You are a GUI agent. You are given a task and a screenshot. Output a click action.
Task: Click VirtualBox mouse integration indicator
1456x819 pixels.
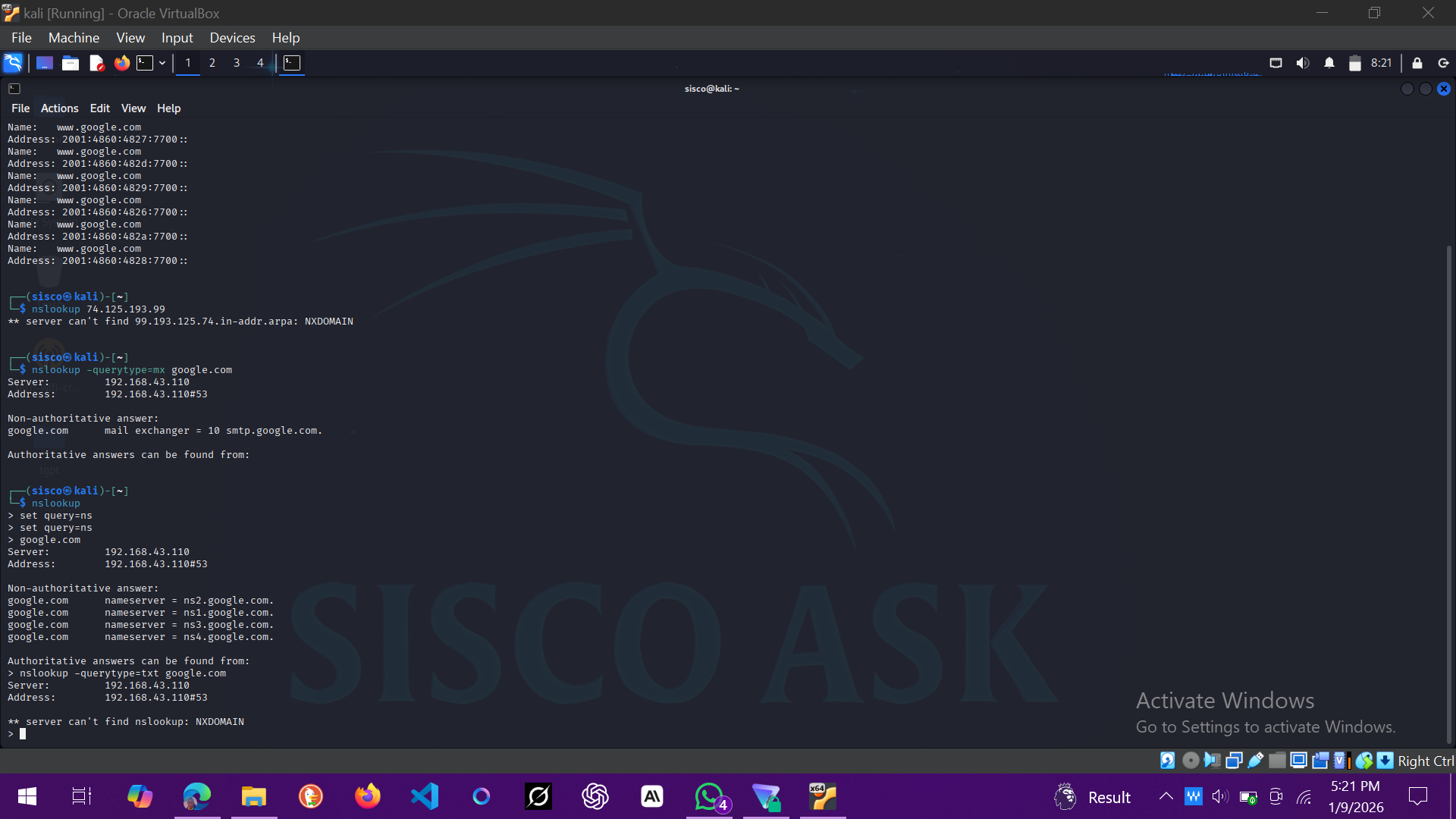coord(1363,761)
